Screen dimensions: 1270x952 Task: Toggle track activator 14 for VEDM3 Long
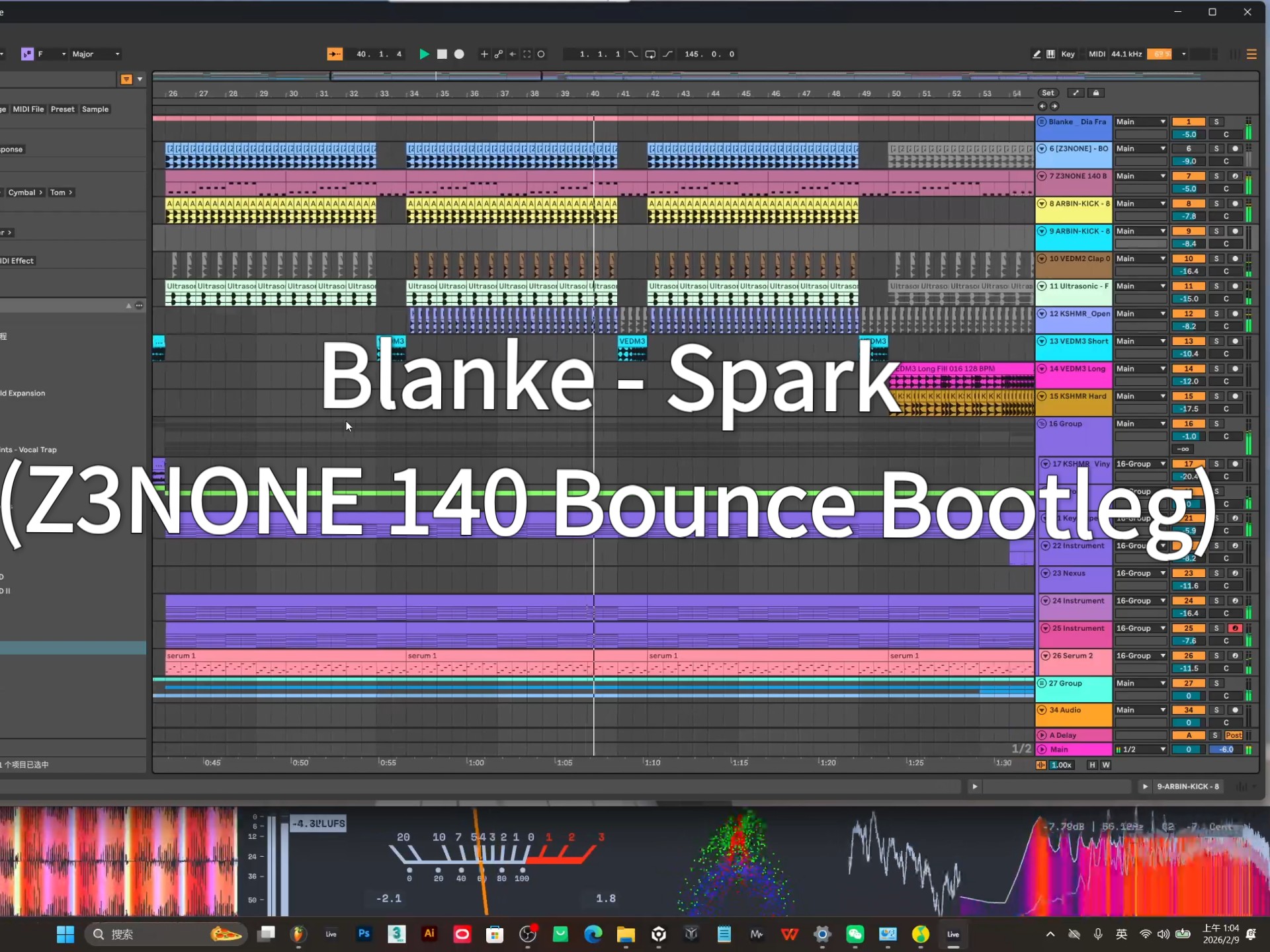click(x=1189, y=369)
